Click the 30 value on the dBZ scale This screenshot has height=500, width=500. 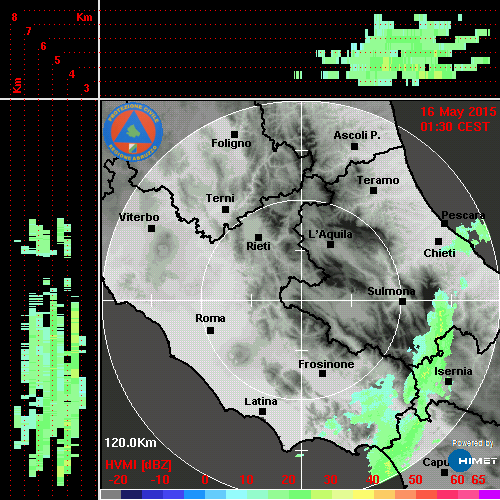[x=330, y=480]
